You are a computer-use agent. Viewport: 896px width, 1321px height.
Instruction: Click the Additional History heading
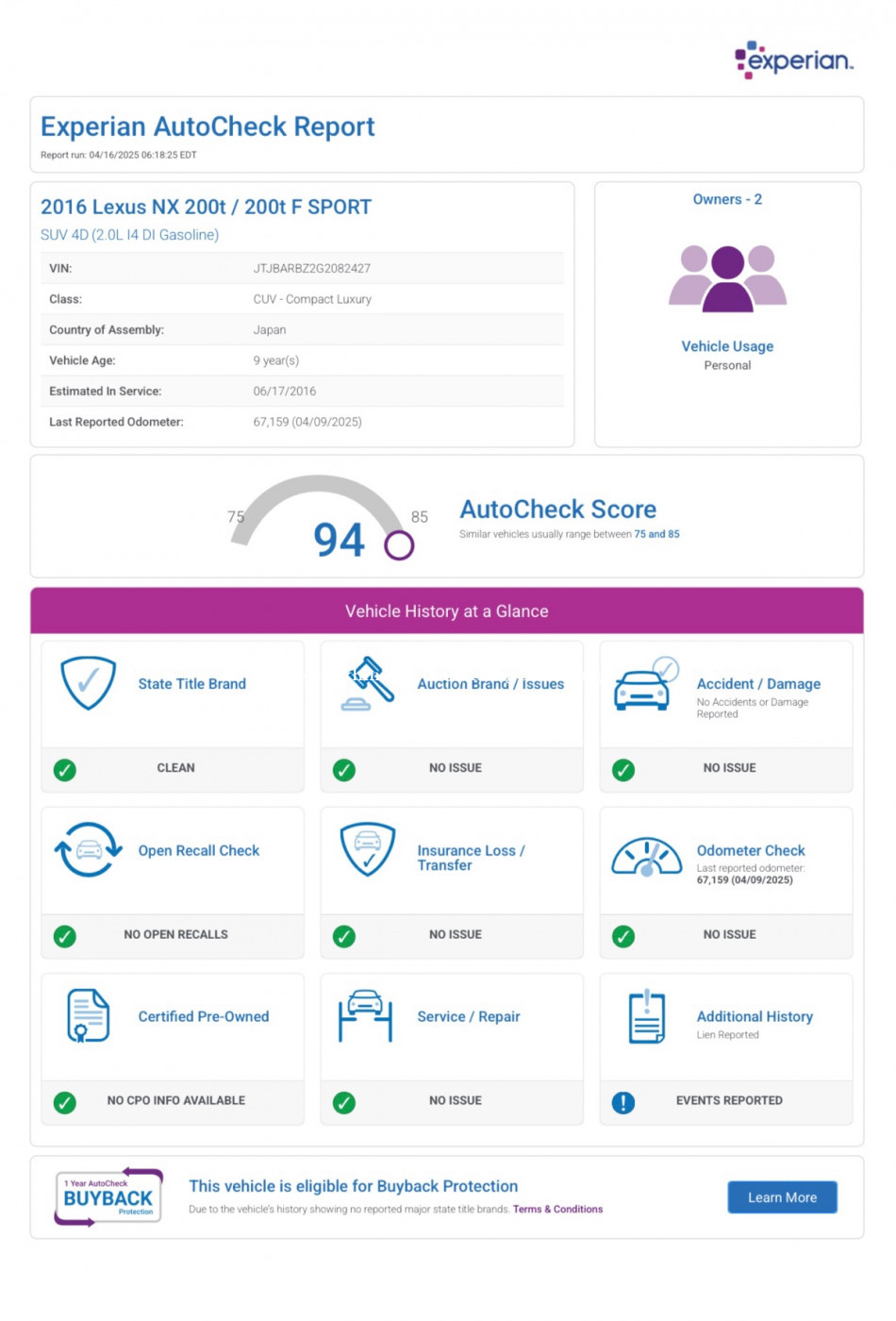tap(755, 1016)
